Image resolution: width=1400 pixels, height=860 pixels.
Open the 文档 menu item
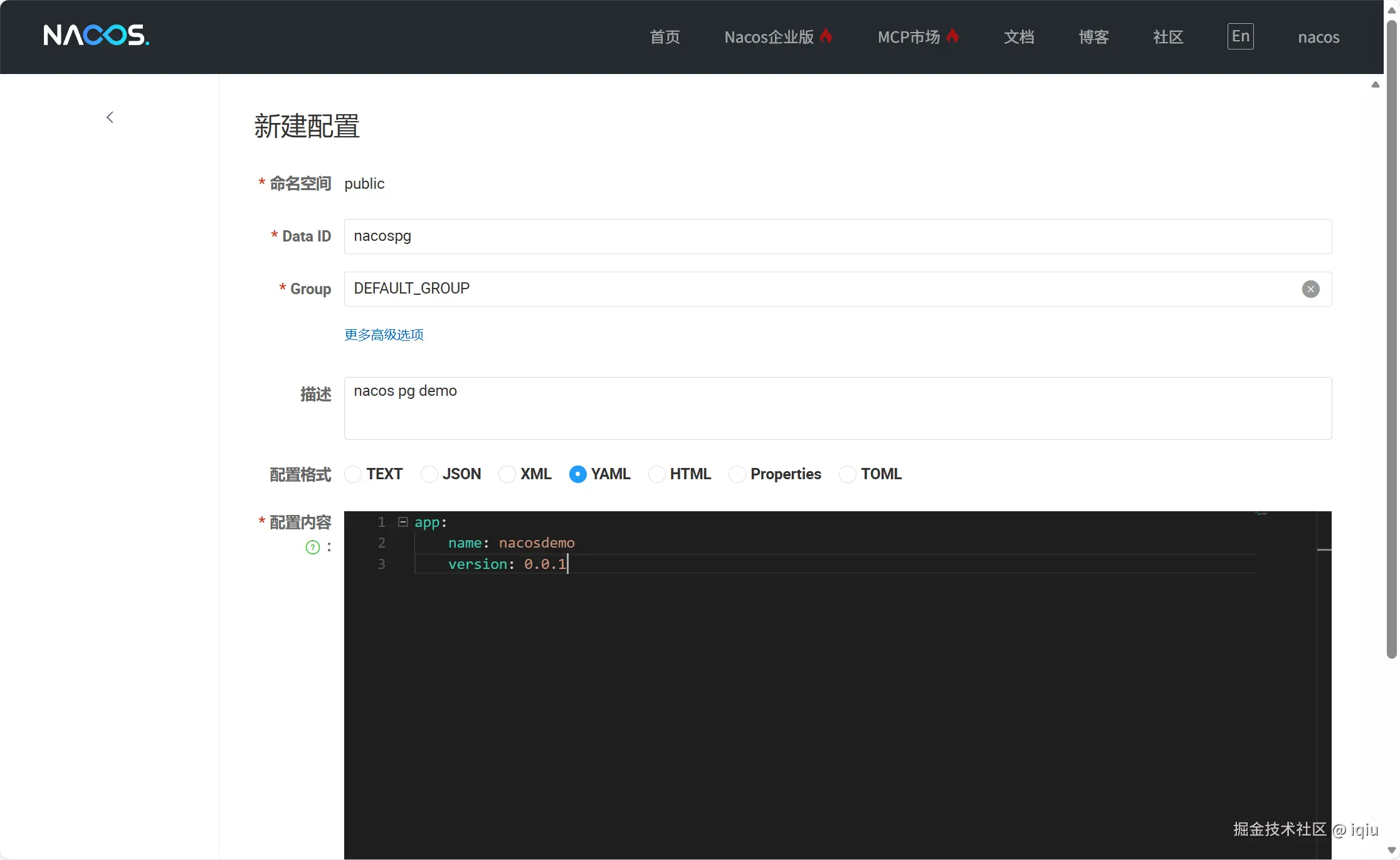(x=1019, y=37)
